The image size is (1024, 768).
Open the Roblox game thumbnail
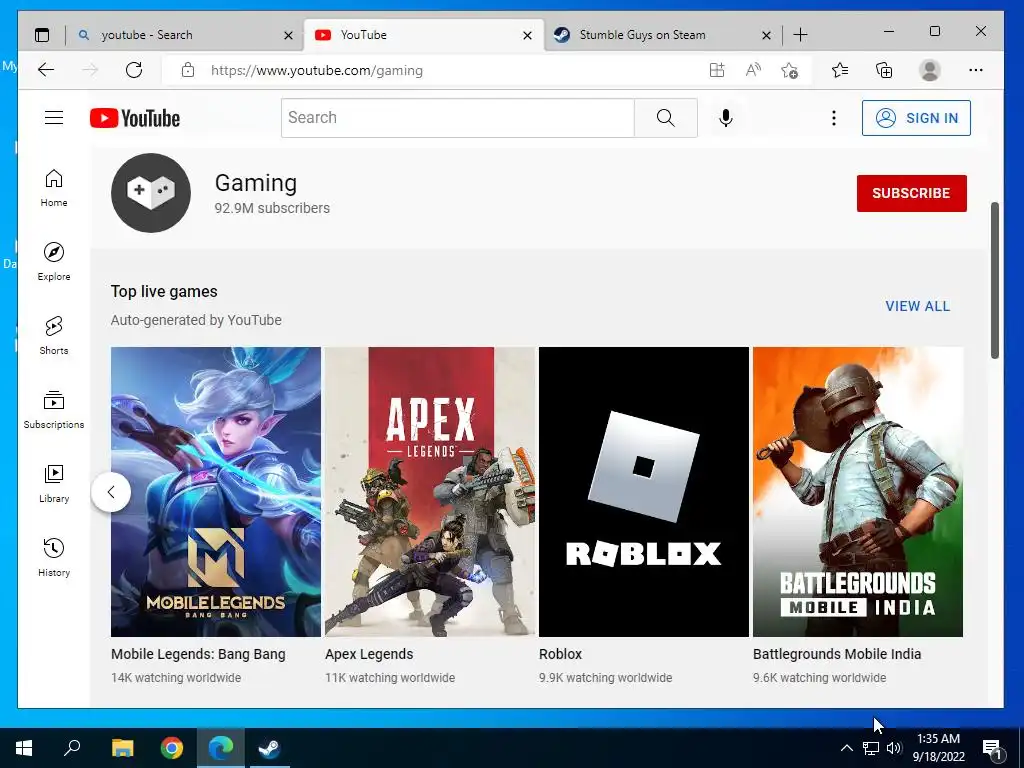coord(643,492)
